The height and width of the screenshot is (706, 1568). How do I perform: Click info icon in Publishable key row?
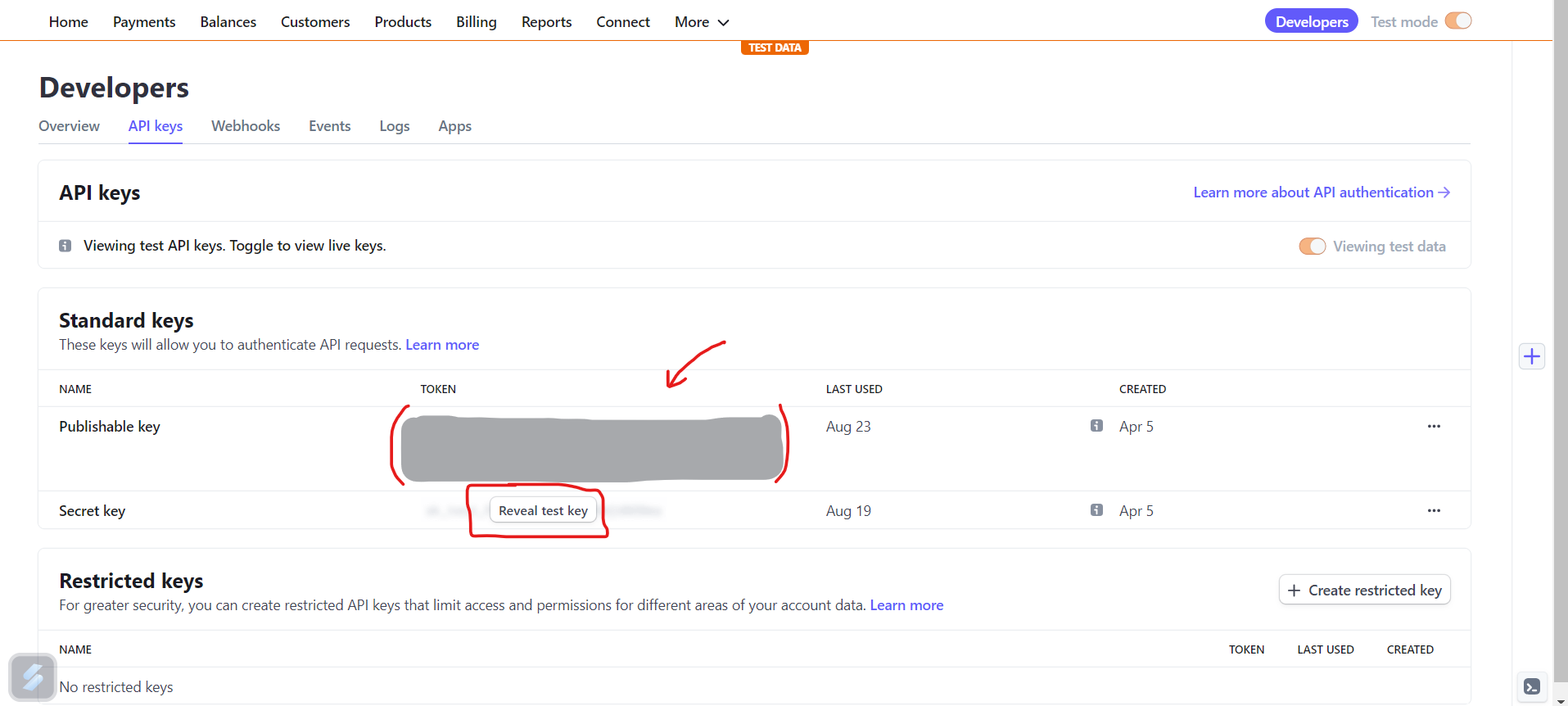tap(1096, 425)
